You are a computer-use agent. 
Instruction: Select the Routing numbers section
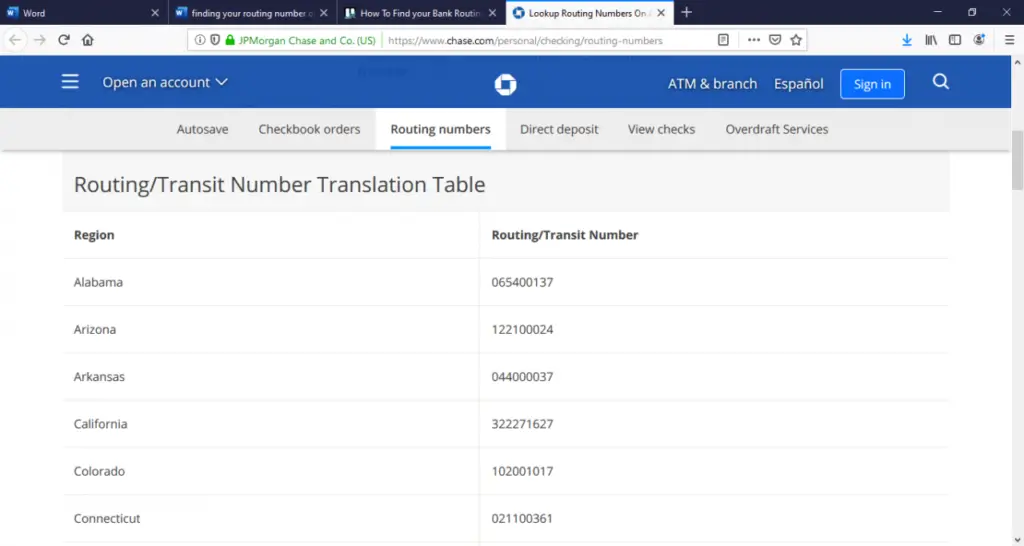pyautogui.click(x=440, y=129)
